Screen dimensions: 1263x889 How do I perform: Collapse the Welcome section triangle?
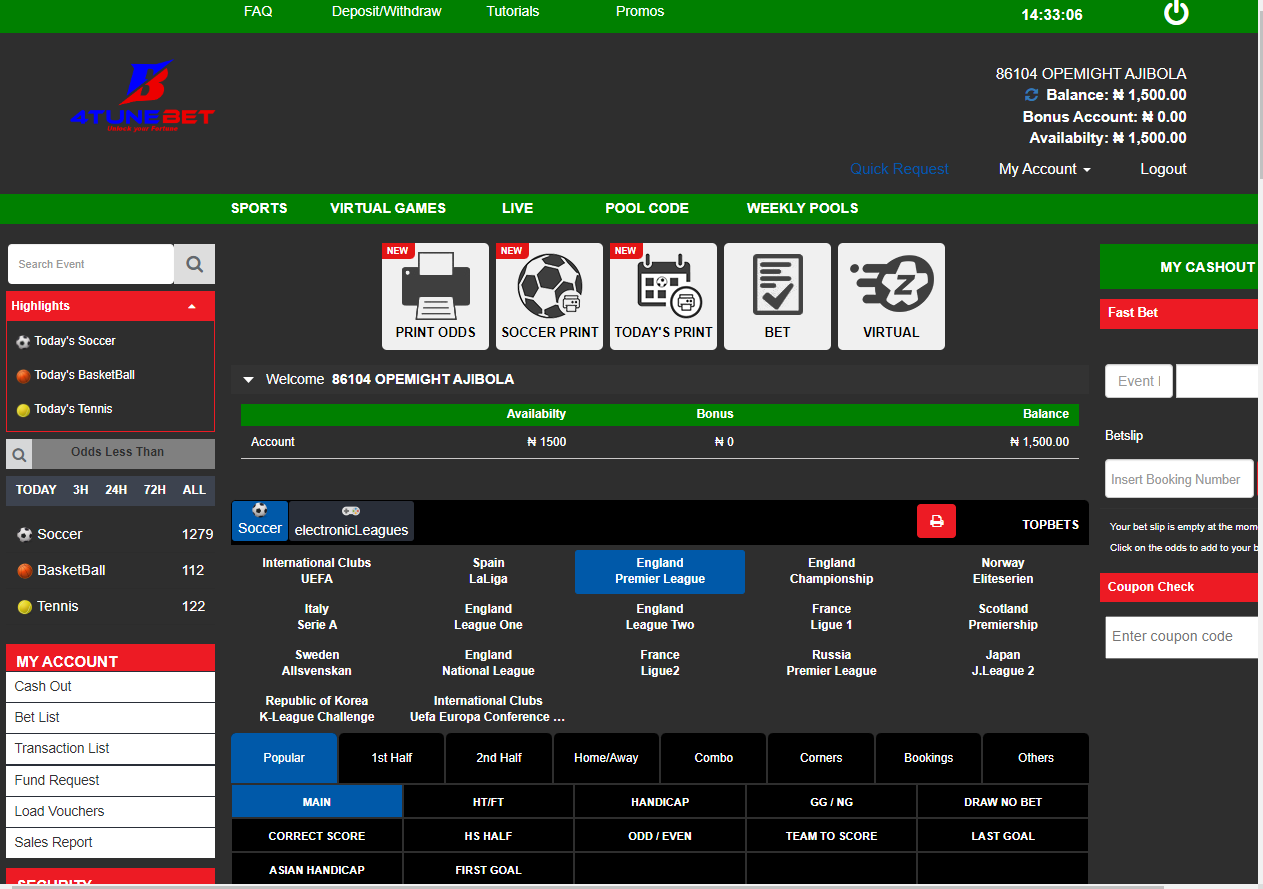coord(248,380)
